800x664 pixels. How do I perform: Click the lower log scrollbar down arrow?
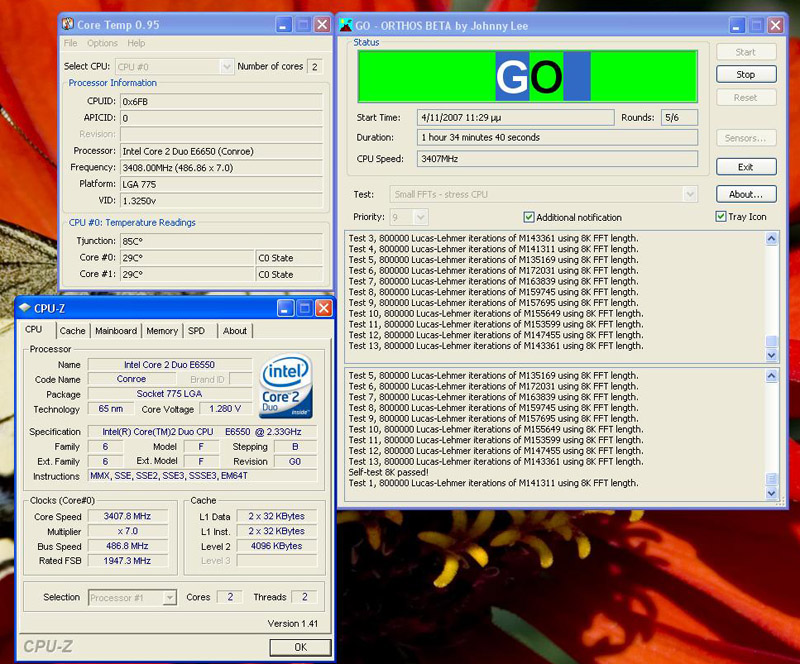tap(771, 493)
